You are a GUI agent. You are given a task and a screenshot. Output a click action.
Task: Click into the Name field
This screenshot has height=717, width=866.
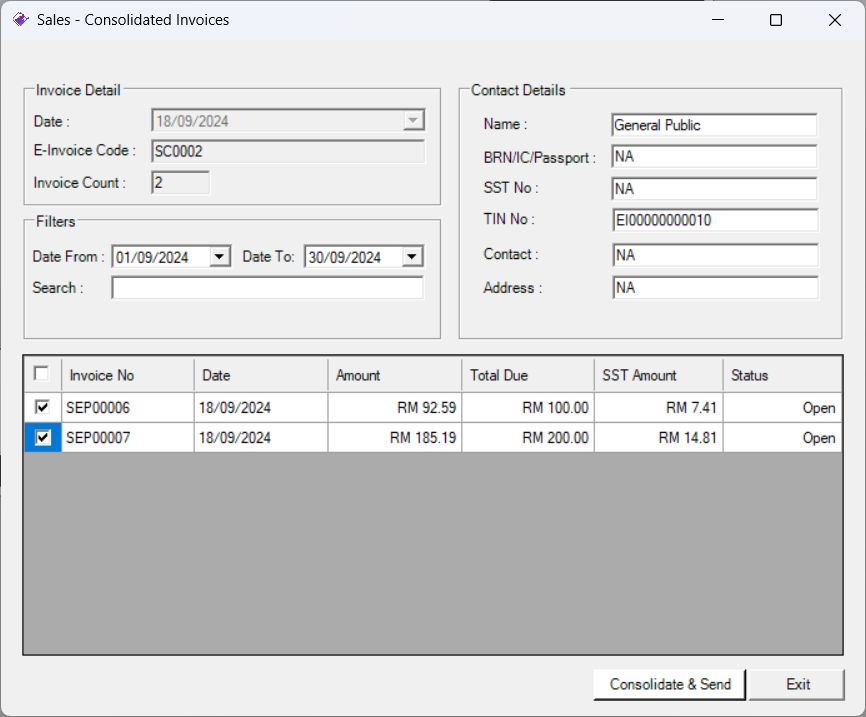click(714, 125)
